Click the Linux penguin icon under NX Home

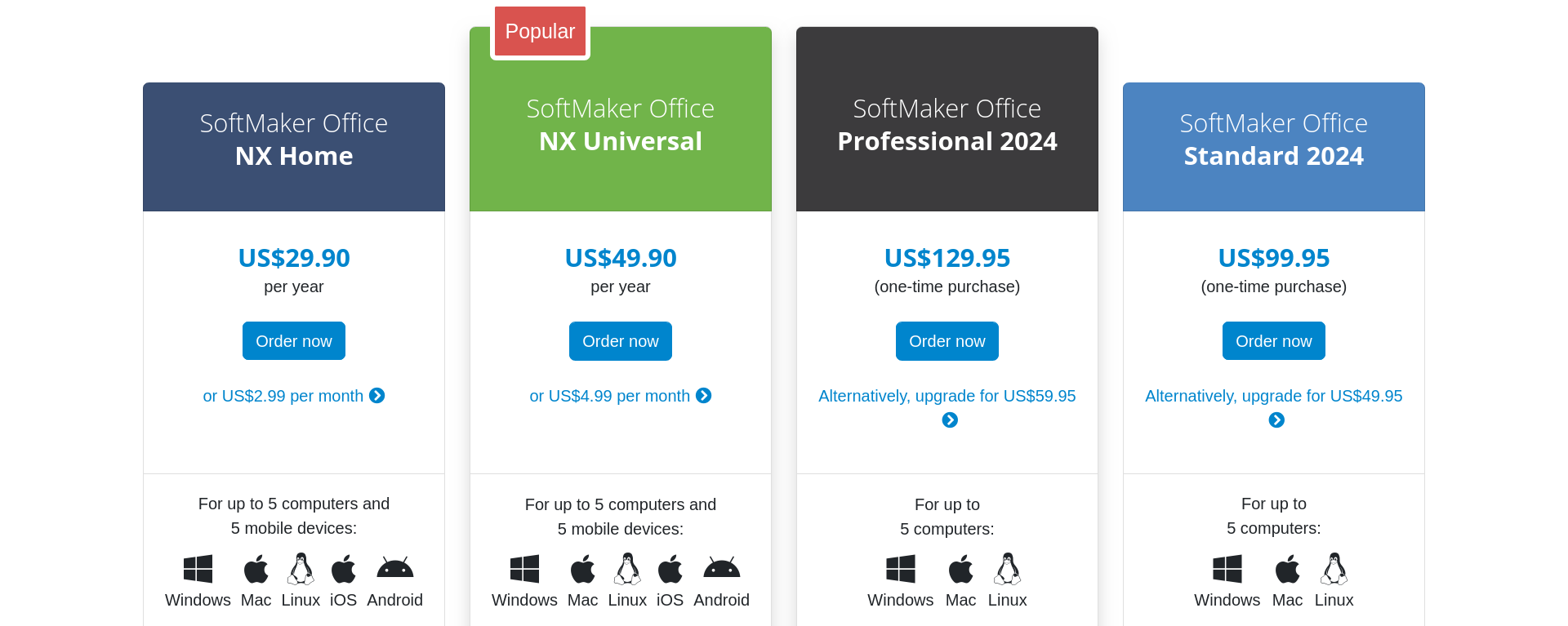coord(301,569)
